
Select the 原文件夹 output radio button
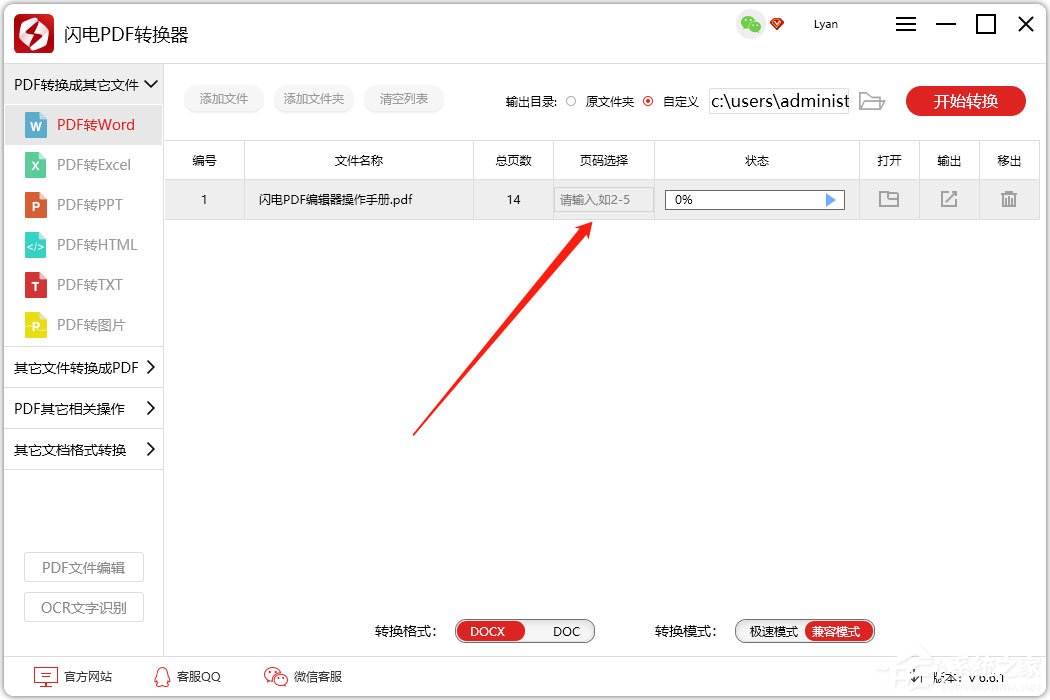point(570,101)
